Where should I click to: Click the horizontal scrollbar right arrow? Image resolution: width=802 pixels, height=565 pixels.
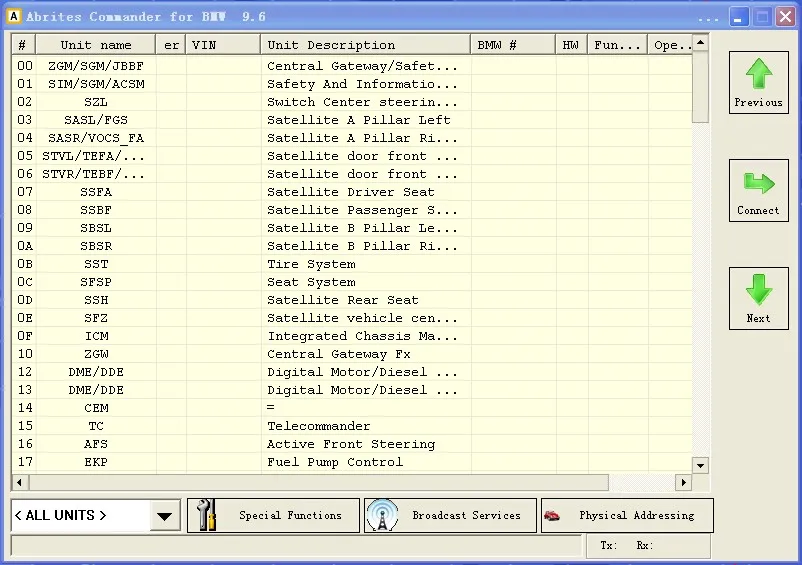(684, 482)
